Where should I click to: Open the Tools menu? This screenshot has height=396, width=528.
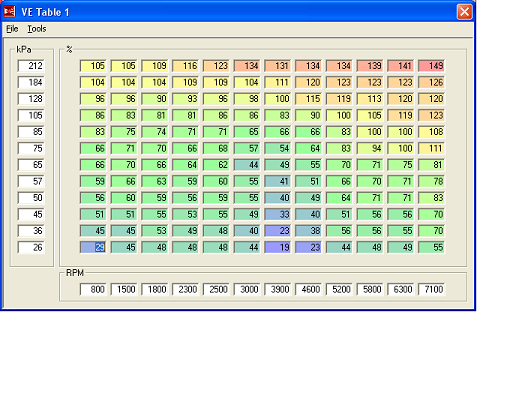coord(37,29)
